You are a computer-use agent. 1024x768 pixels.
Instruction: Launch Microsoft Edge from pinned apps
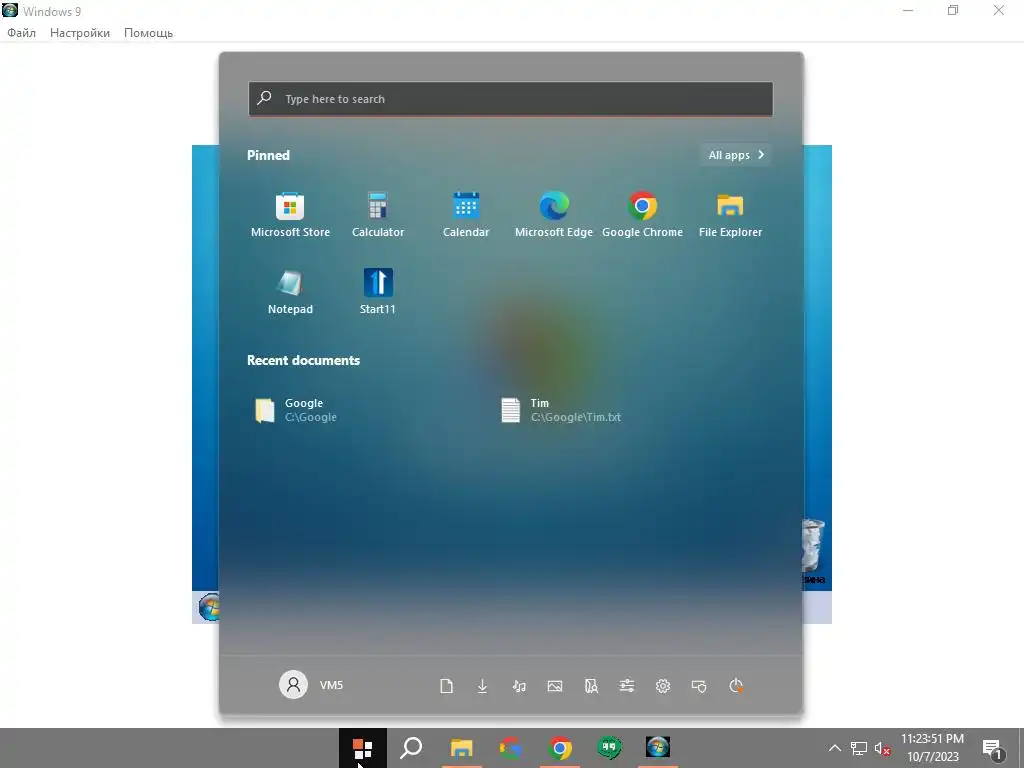click(554, 216)
